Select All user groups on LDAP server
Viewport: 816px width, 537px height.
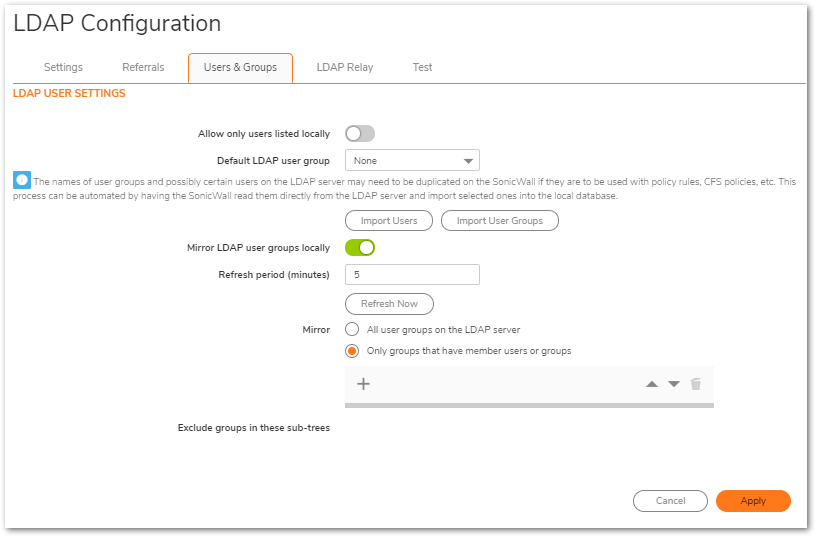352,329
